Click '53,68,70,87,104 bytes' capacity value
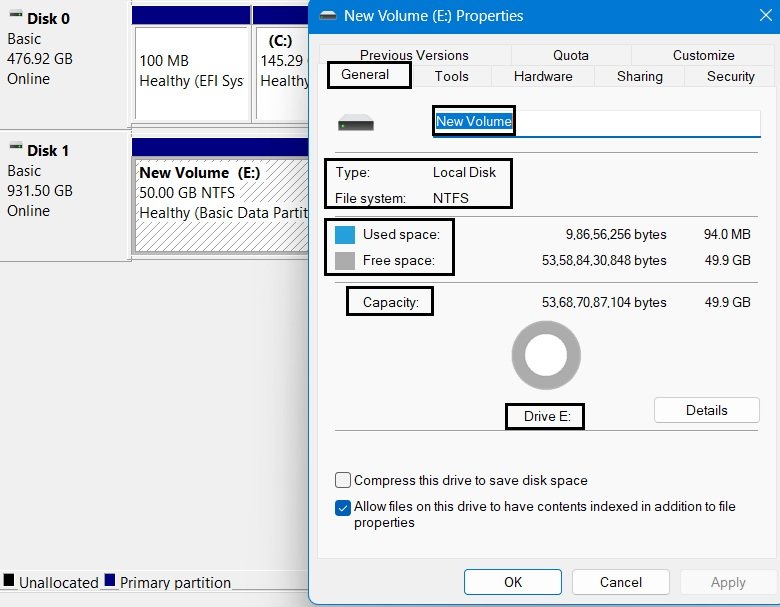This screenshot has height=607, width=780. click(604, 302)
